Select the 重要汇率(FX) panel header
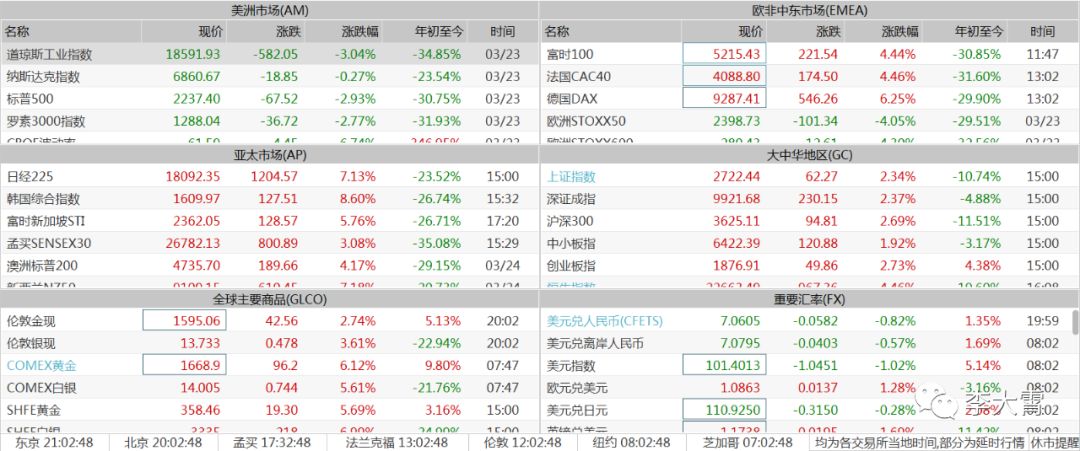This screenshot has width=1080, height=451. coord(809,299)
